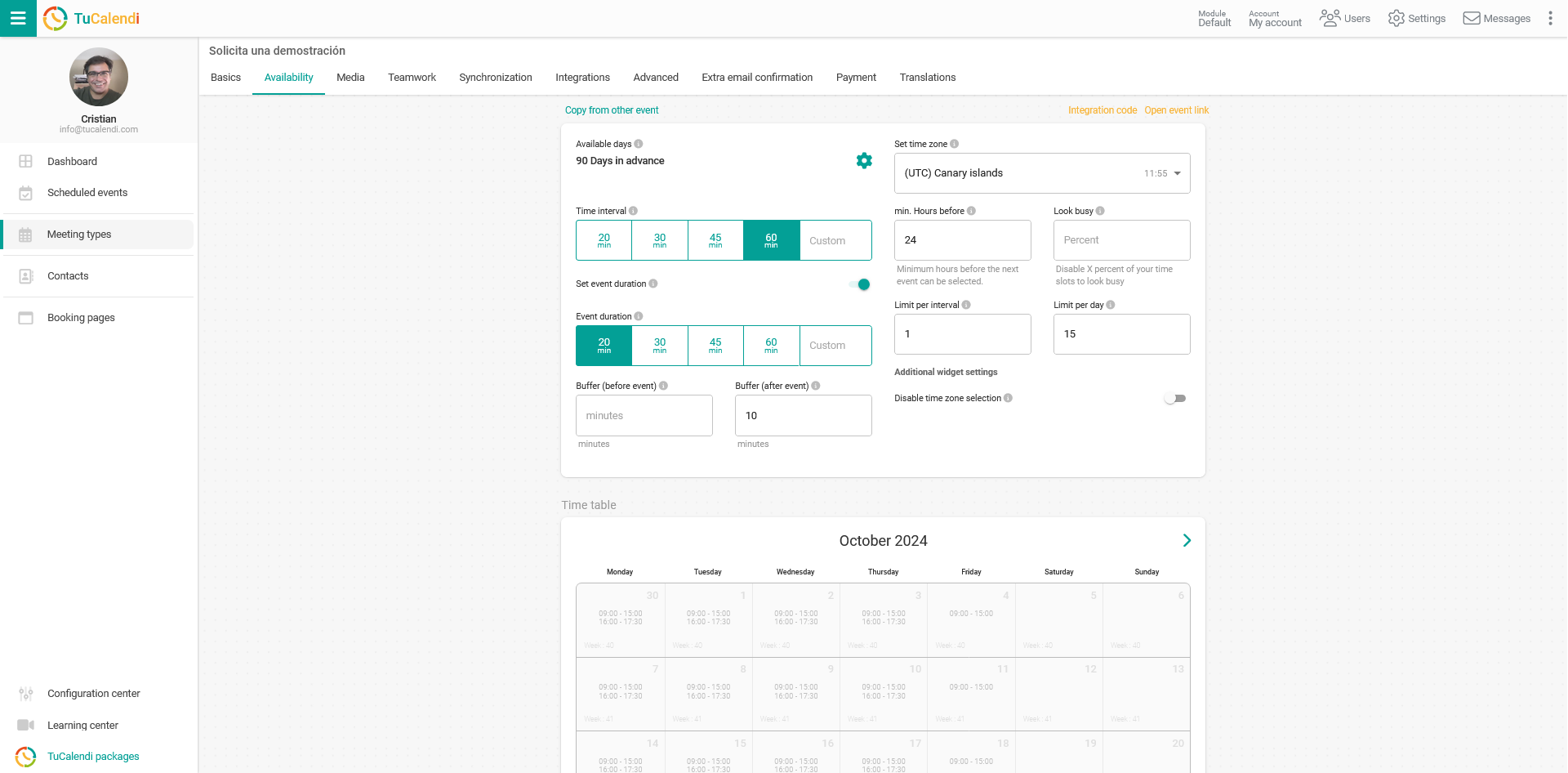Go to the Dashboard sidebar item
The image size is (1568, 773).
pos(72,161)
